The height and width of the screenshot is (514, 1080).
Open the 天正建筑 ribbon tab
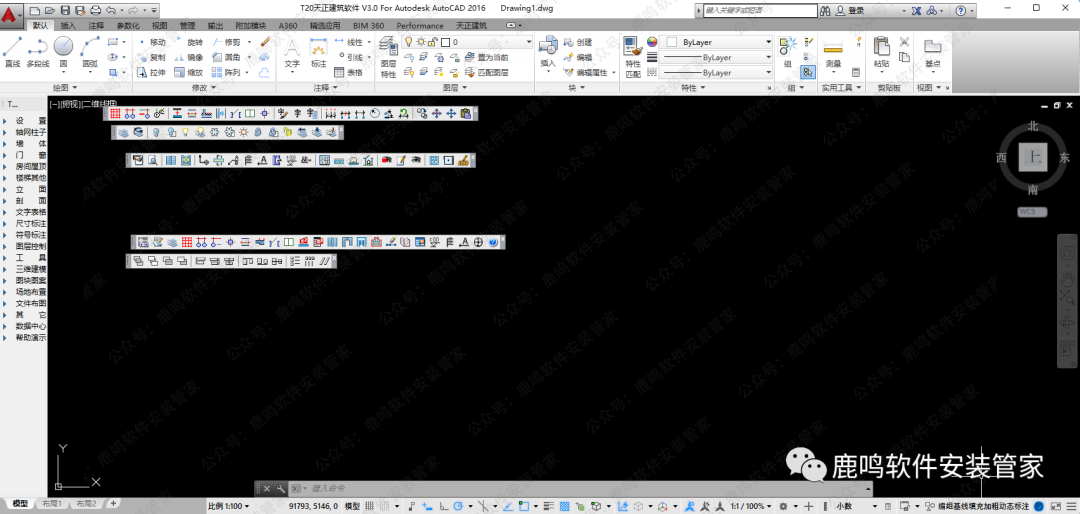tap(470, 25)
